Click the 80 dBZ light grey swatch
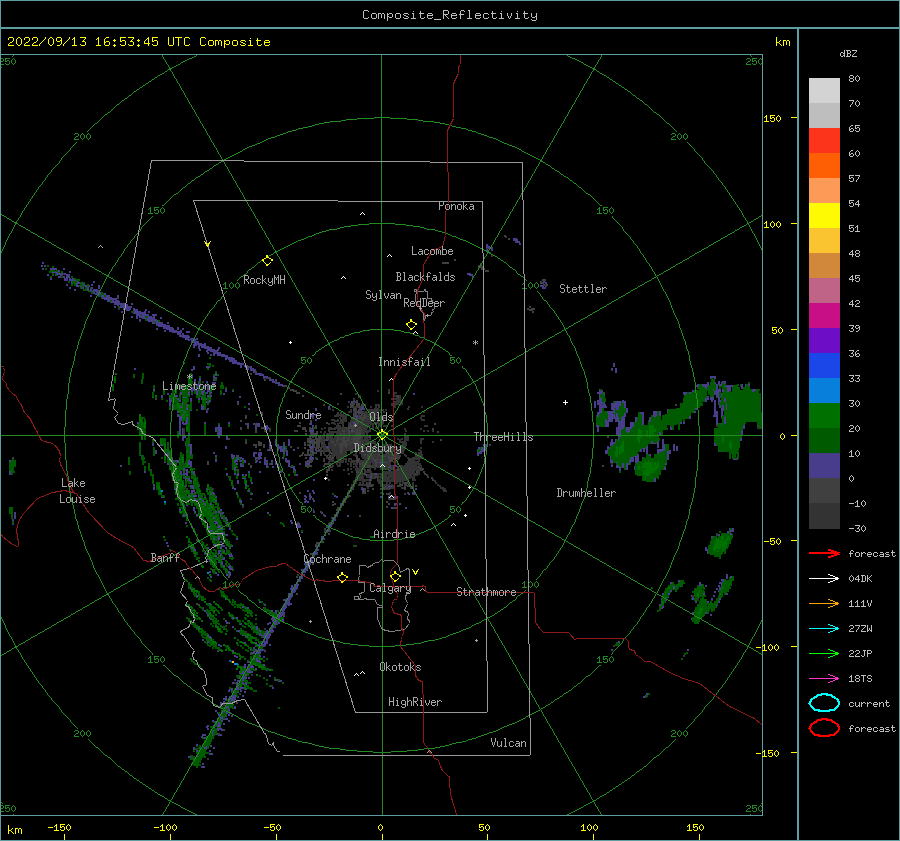900x841 pixels. point(824,91)
